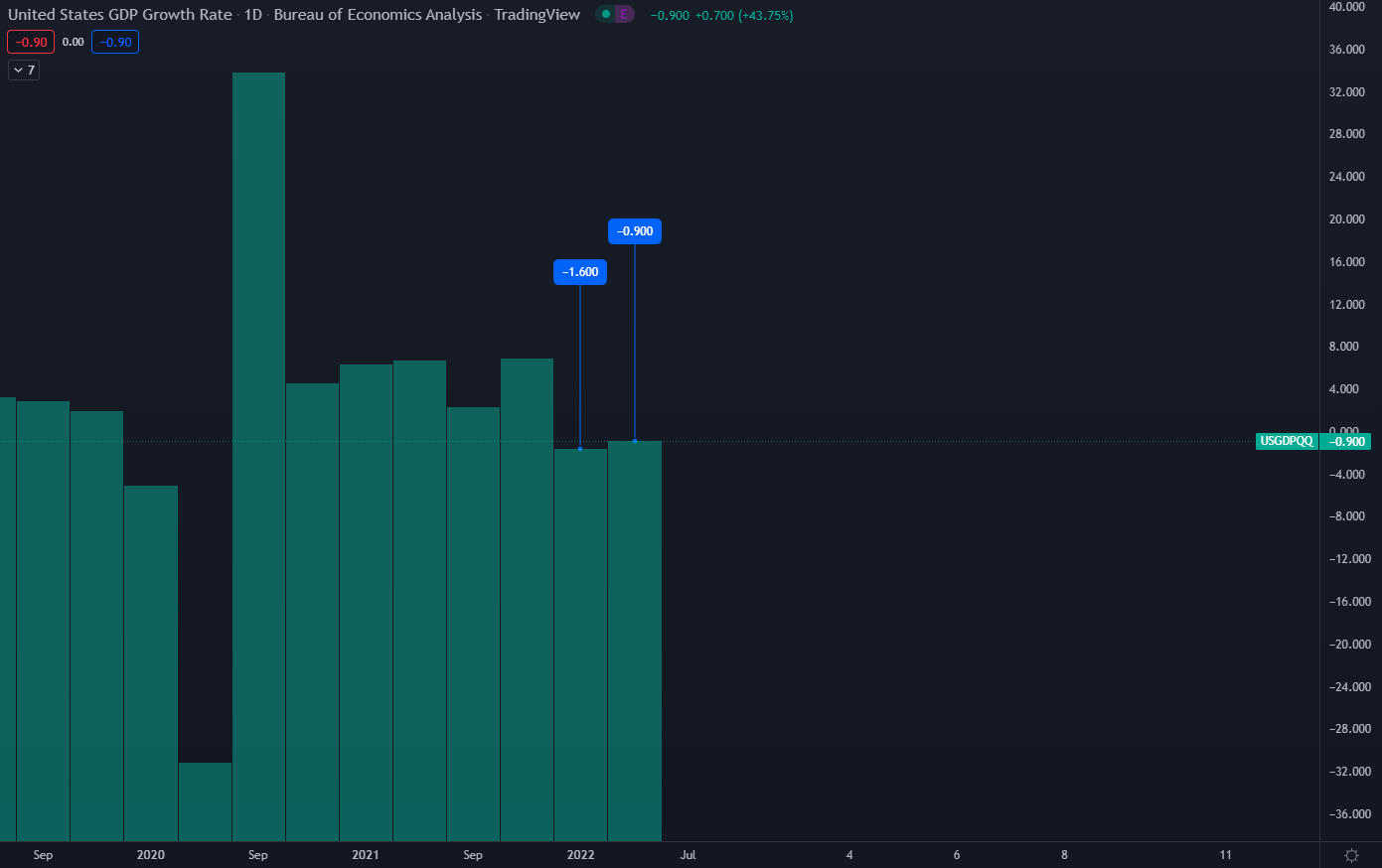Click the 40.000 mark on price scale
The image size is (1382, 868).
tap(1347, 7)
